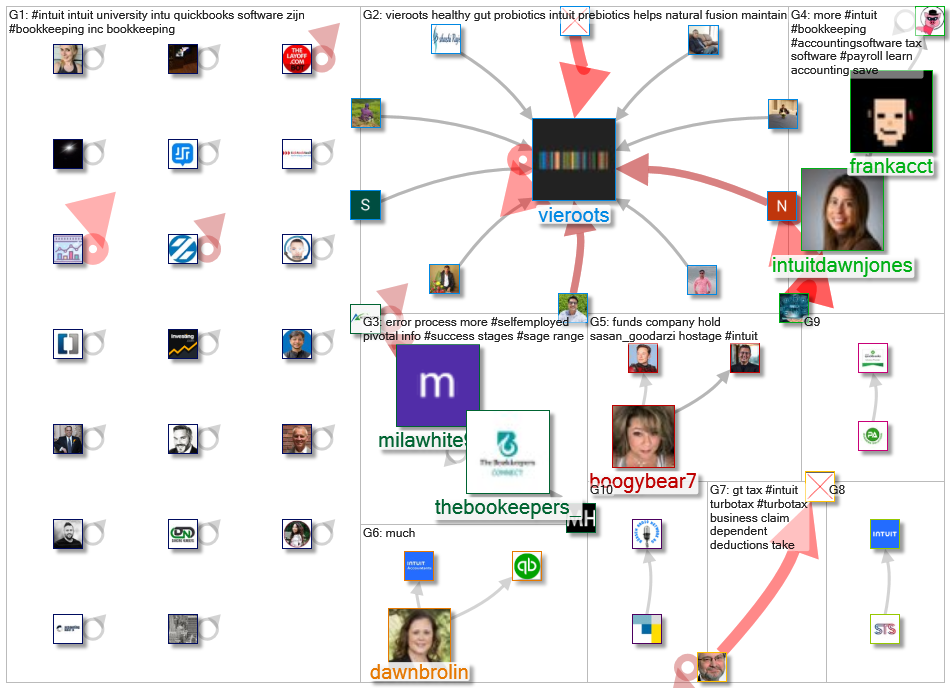
Task: Click the 'G9' group label
Action: point(812,322)
